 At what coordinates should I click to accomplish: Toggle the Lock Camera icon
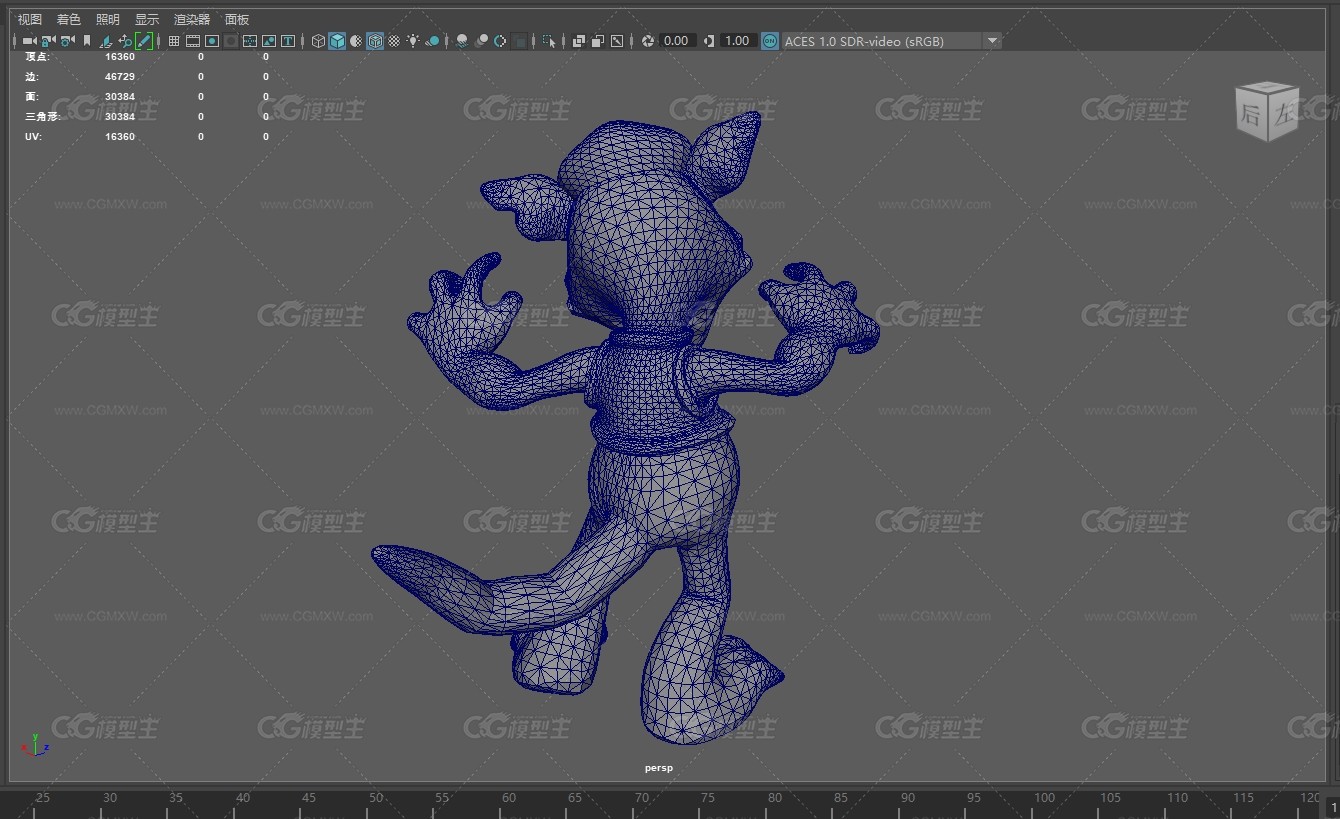coord(48,41)
